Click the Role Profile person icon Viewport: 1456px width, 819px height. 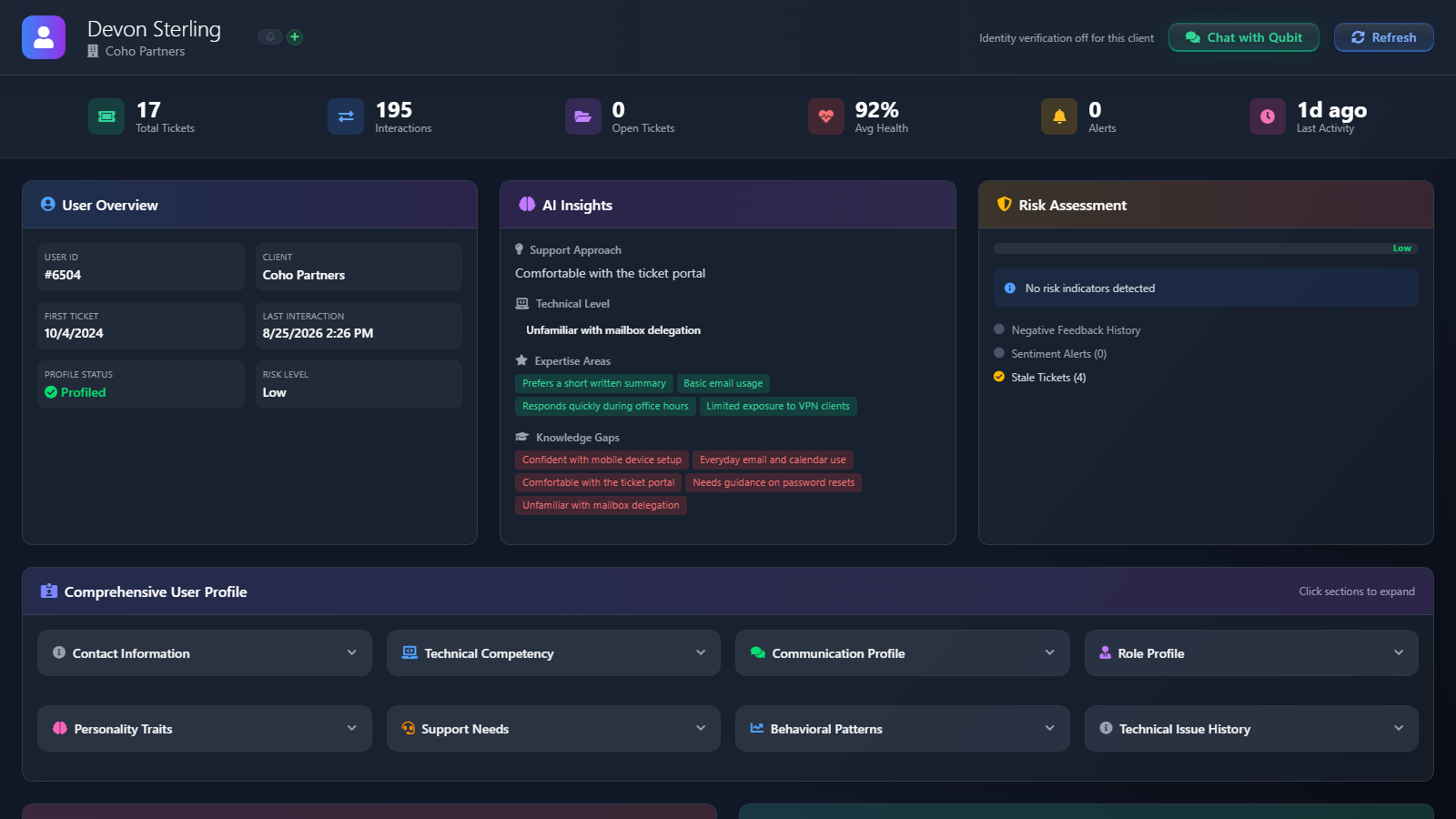[1106, 652]
